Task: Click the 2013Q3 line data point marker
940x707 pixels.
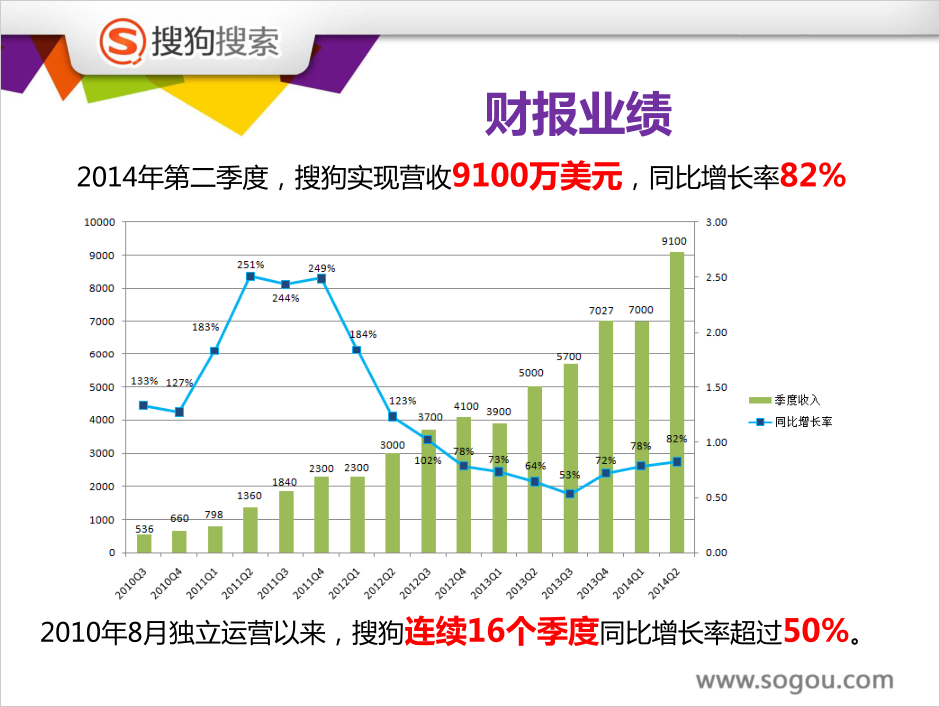Action: coord(570,494)
